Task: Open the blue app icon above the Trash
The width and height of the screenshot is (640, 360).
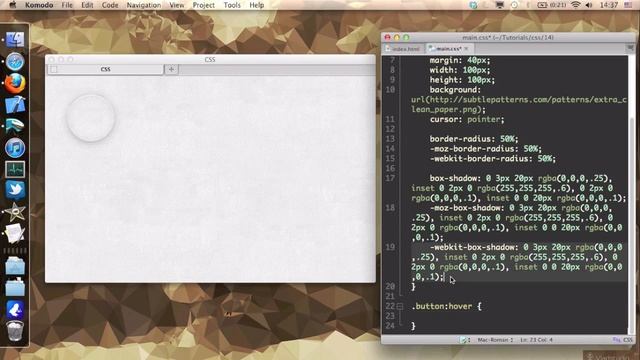Action: 15,310
